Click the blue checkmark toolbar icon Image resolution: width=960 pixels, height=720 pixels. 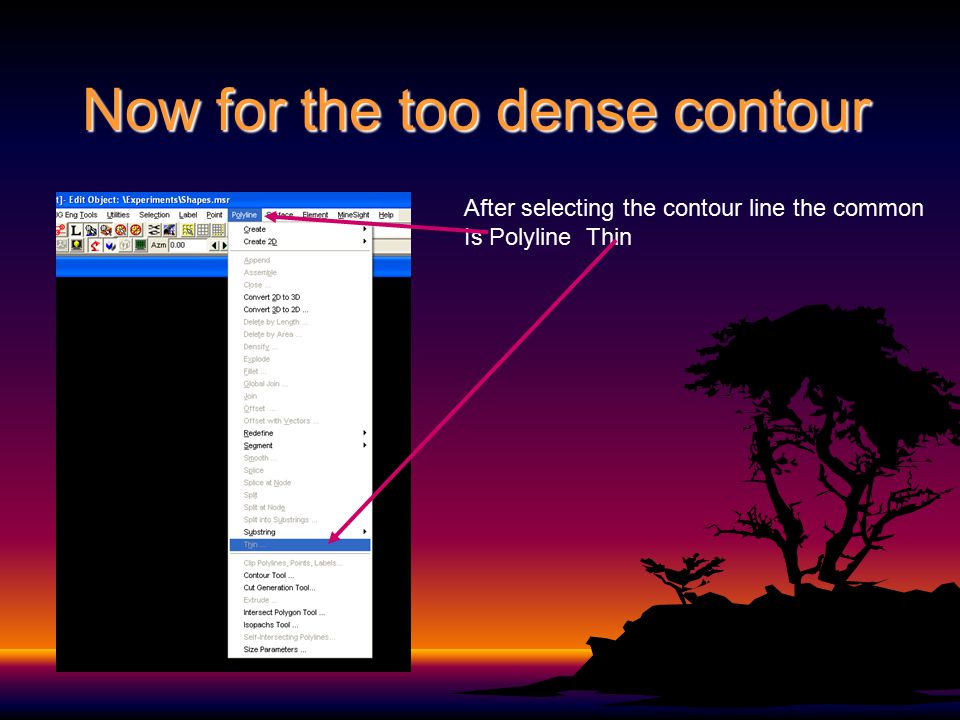110,245
